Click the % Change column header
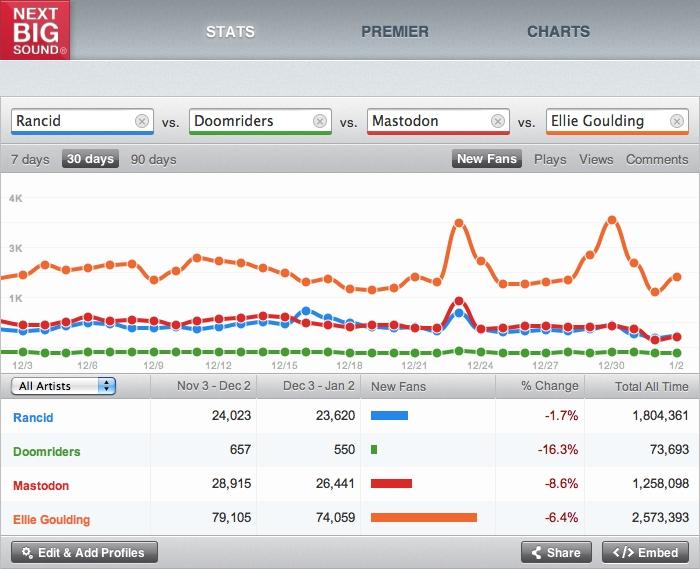The height and width of the screenshot is (569, 700). 550,386
